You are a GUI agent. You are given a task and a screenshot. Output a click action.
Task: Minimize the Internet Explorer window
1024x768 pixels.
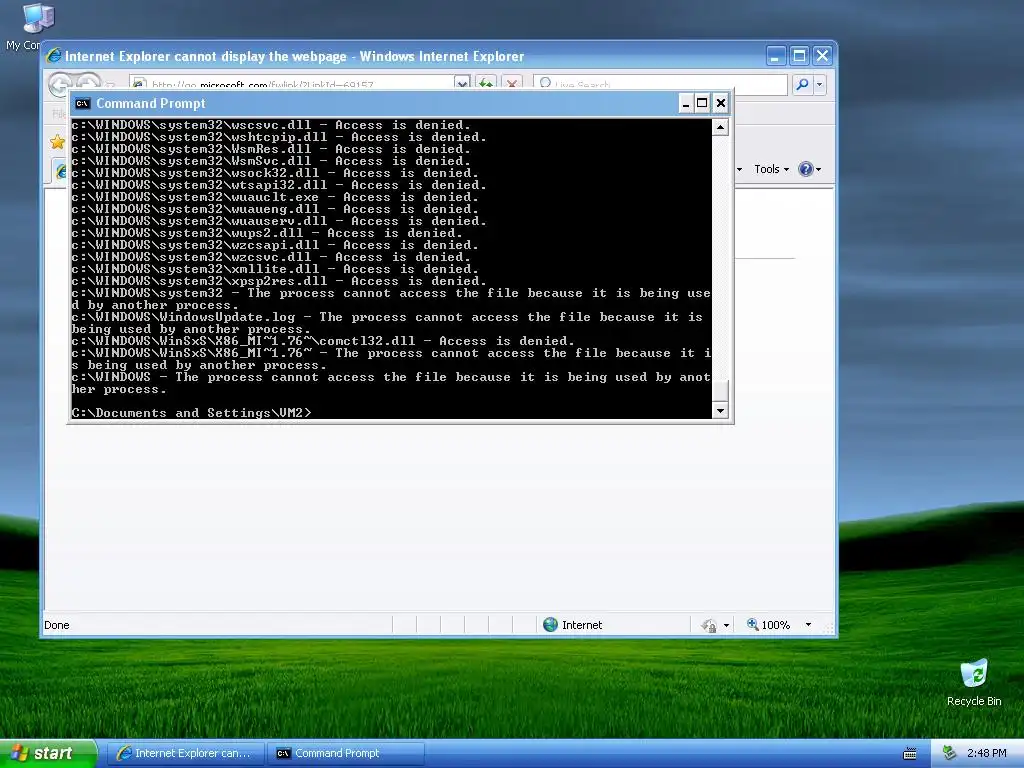coord(775,56)
